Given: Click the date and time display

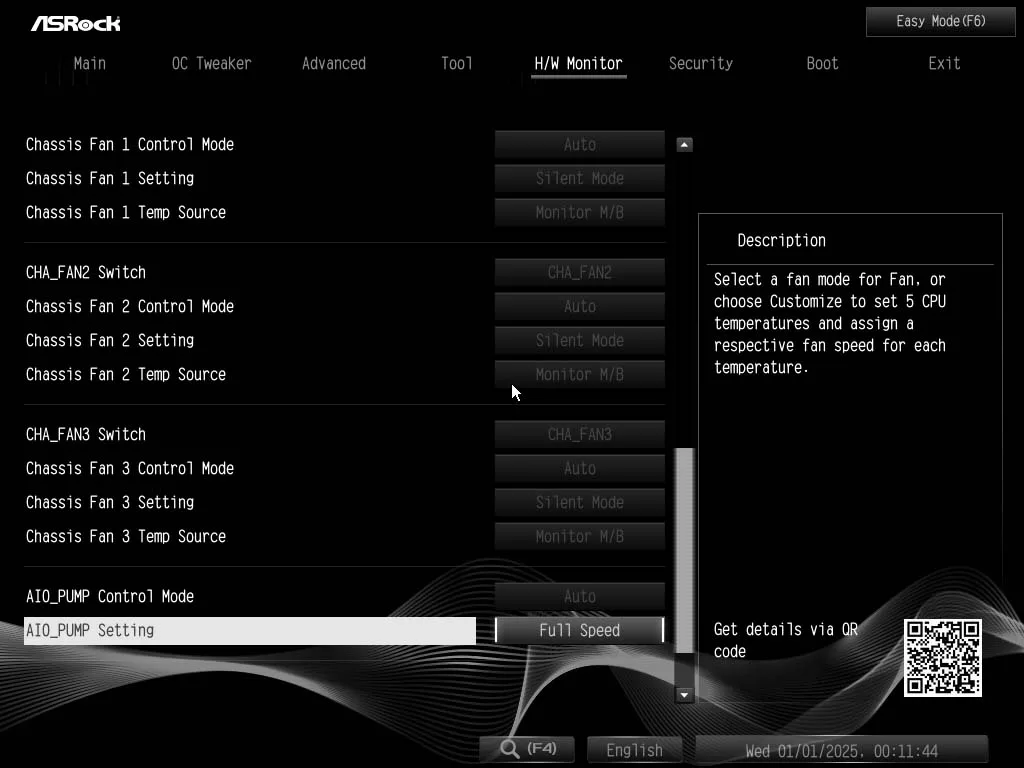Looking at the screenshot, I should (842, 750).
